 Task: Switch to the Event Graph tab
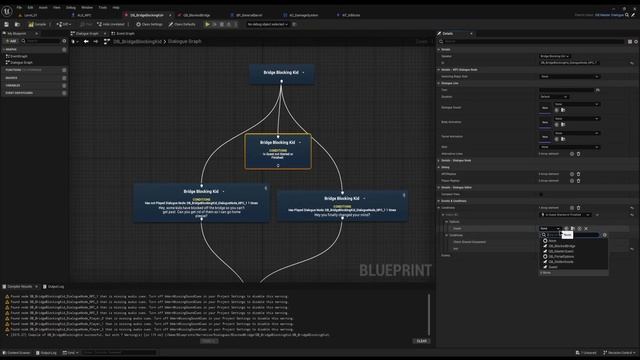[x=123, y=33]
